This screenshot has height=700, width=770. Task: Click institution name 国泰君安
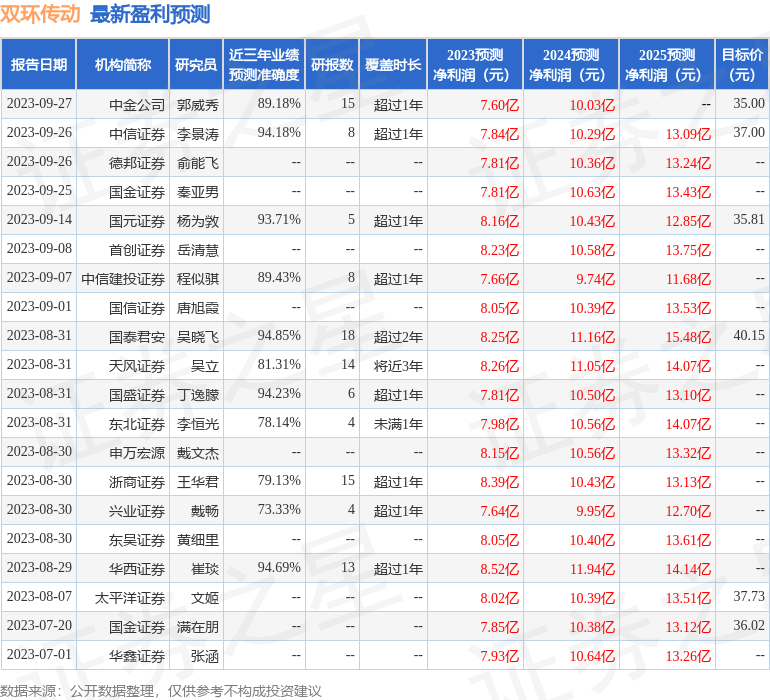tap(137, 337)
